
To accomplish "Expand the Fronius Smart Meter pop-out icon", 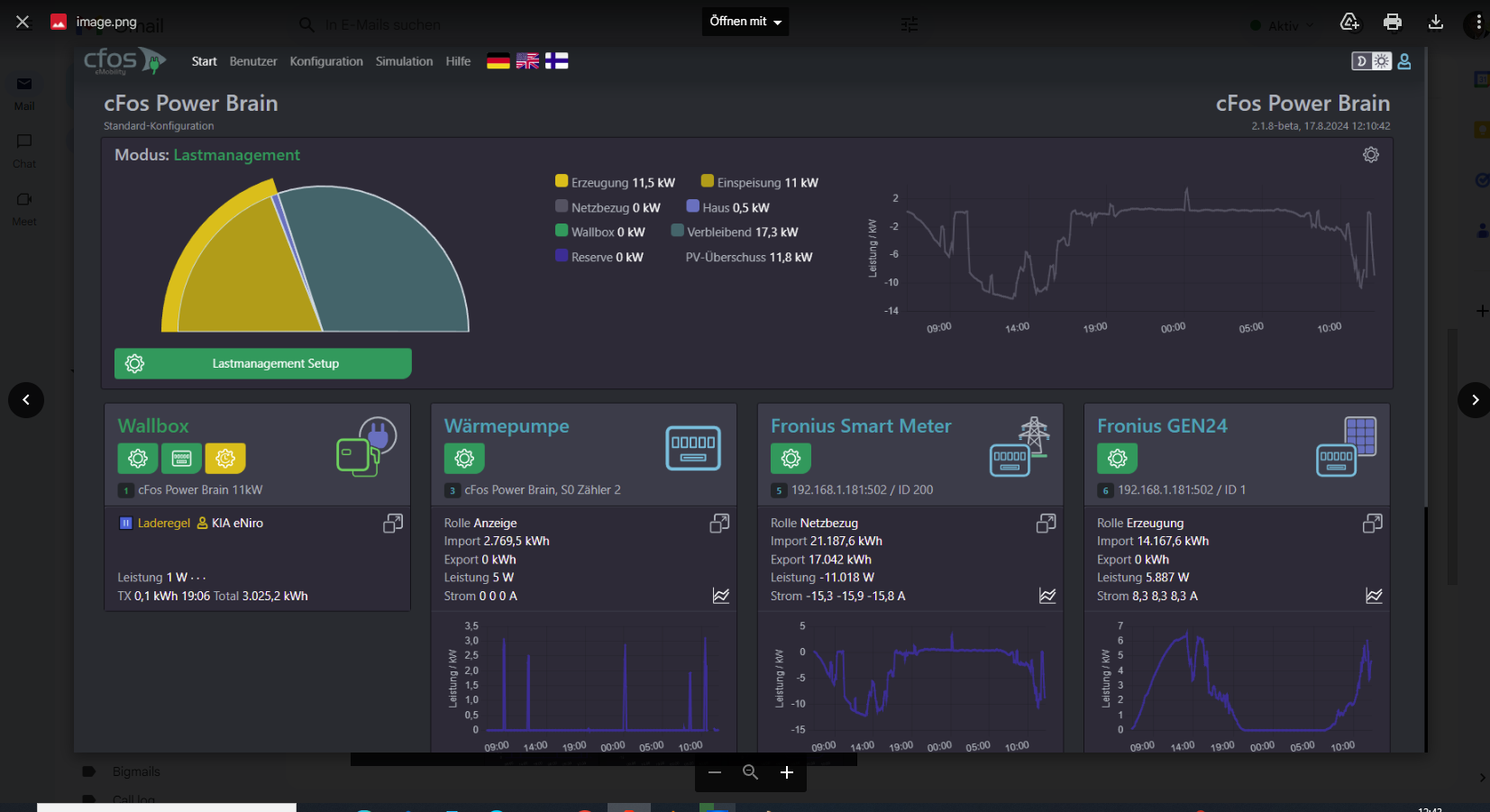I will pyautogui.click(x=1046, y=524).
